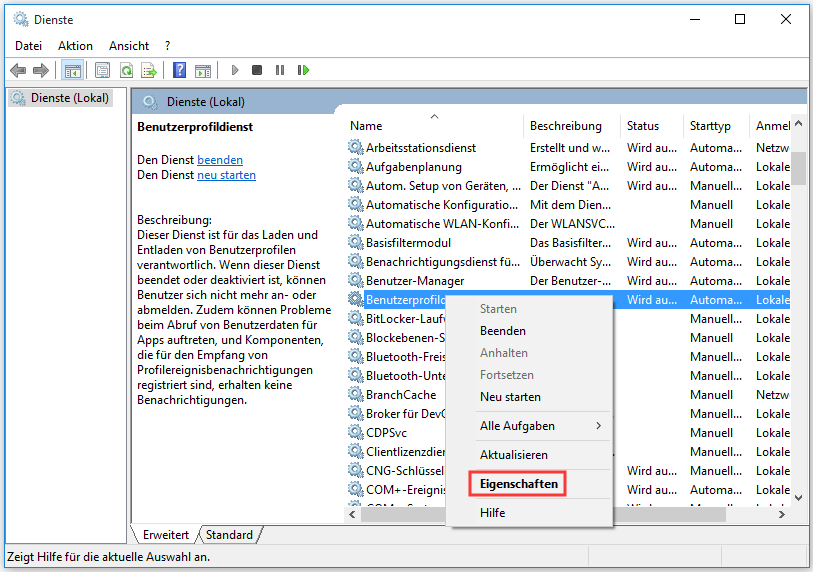This screenshot has height=572, width=813.
Task: Choose Hilfe in the context menu
Action: [529, 513]
